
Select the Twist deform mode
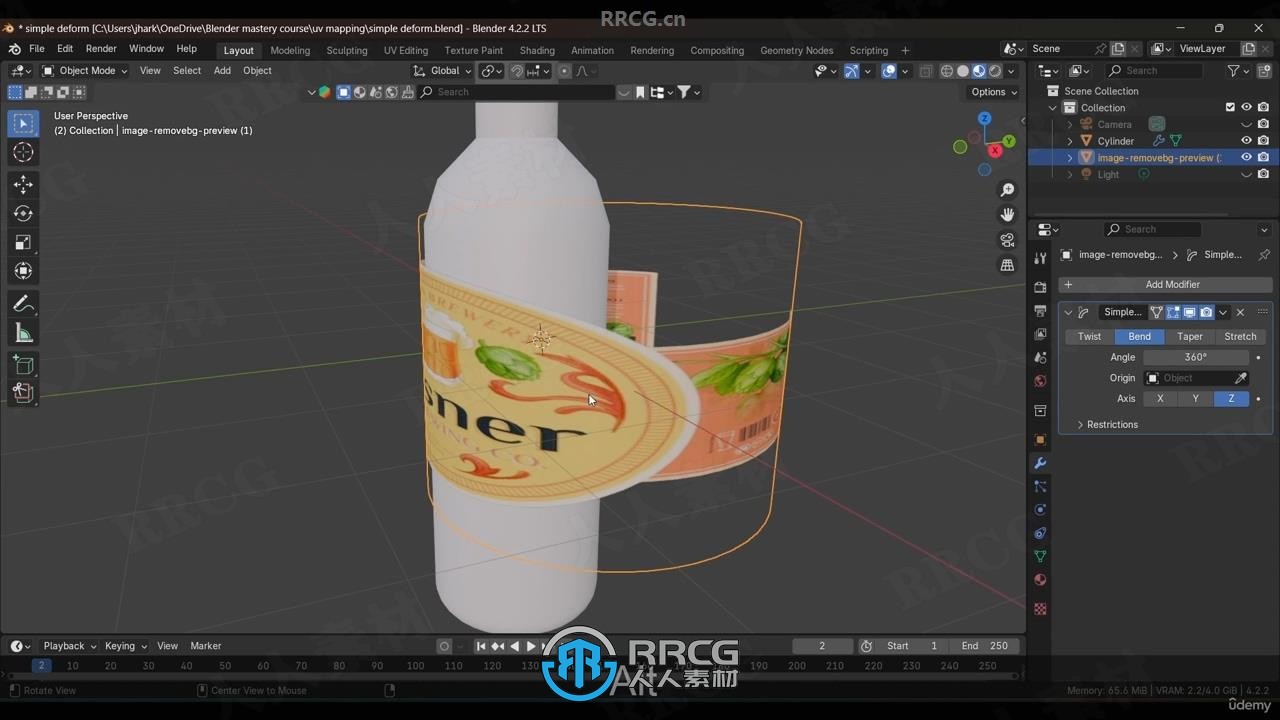(1089, 337)
